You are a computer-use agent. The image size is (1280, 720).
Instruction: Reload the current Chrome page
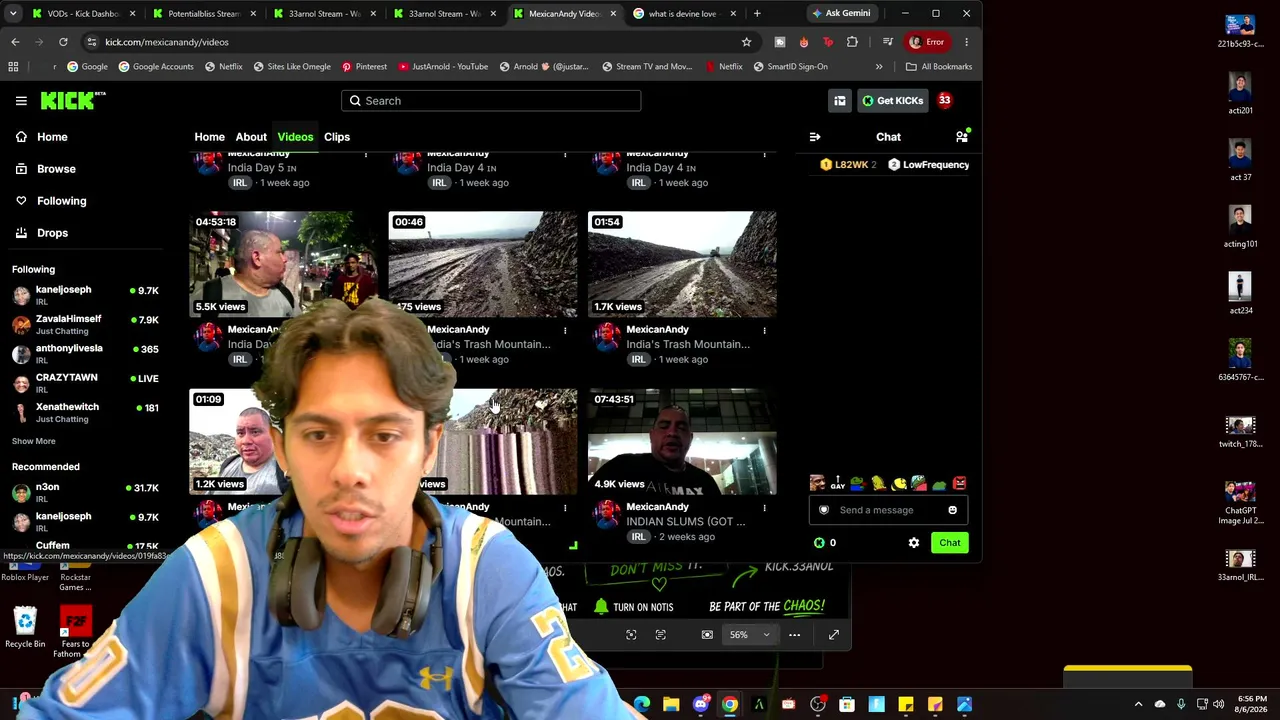point(63,42)
